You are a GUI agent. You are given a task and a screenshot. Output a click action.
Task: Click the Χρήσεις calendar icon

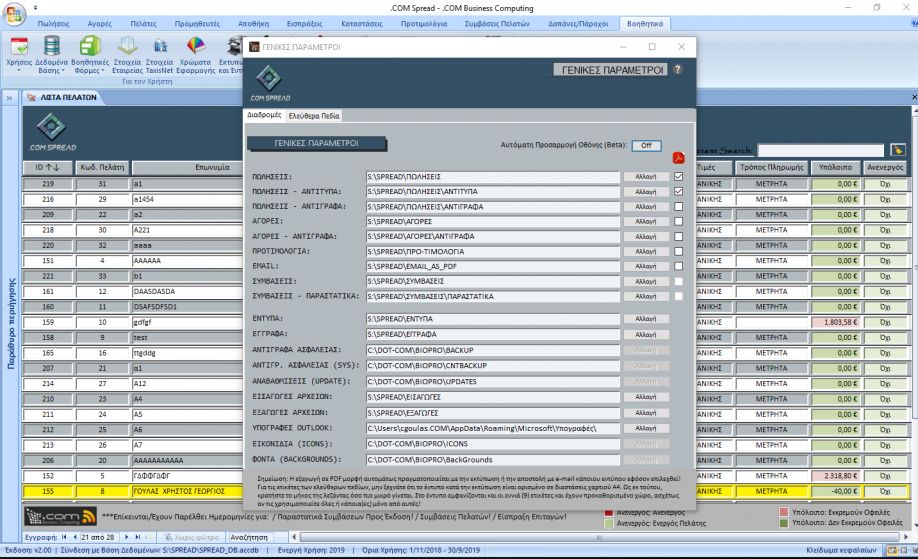[x=19, y=46]
